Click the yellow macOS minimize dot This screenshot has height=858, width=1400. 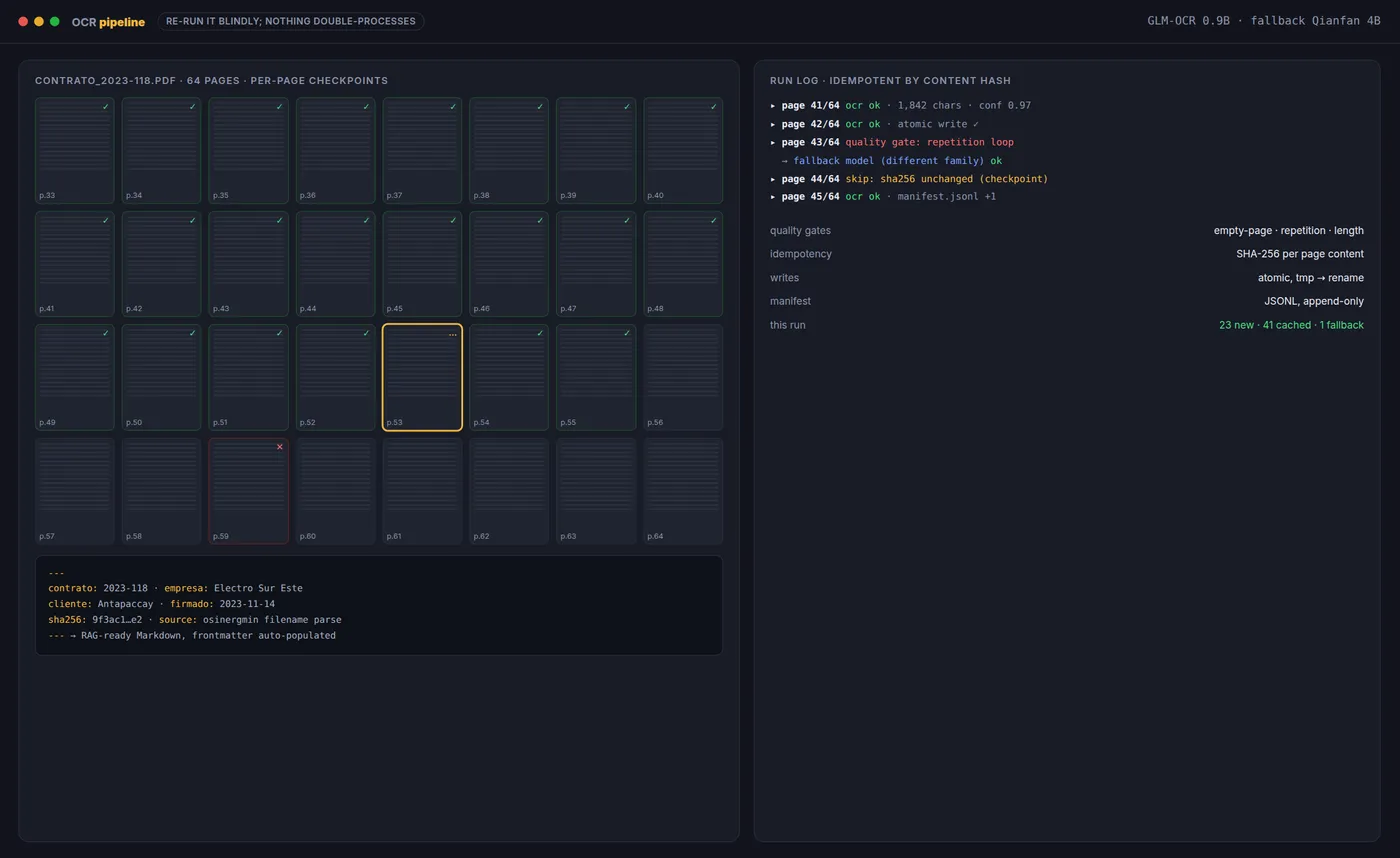(39, 21)
